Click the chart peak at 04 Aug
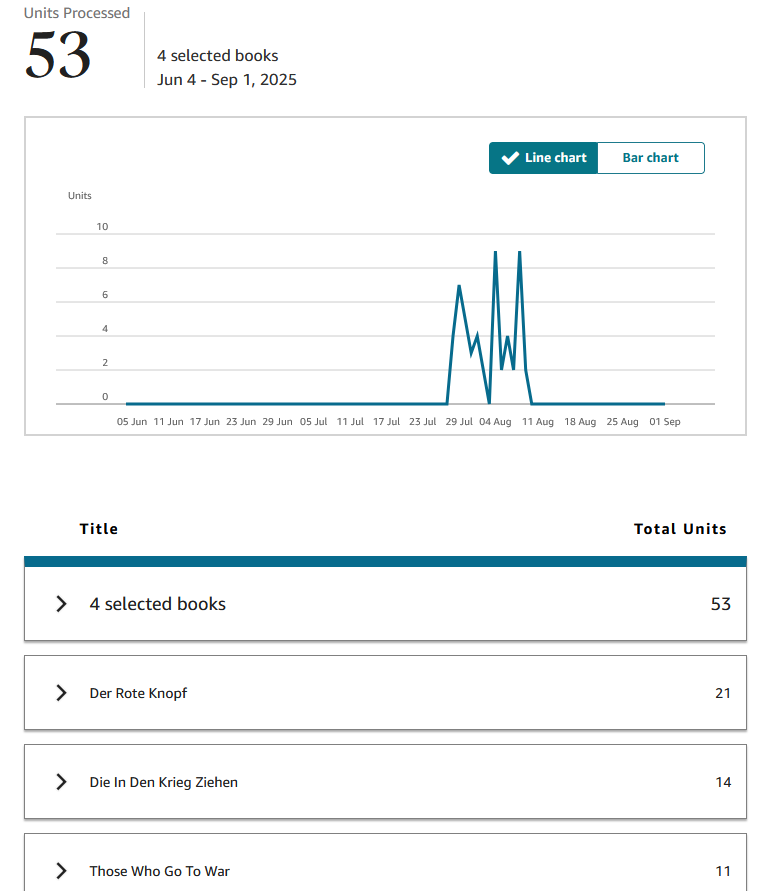Screen dimensions: 762x891 pyautogui.click(x=495, y=253)
